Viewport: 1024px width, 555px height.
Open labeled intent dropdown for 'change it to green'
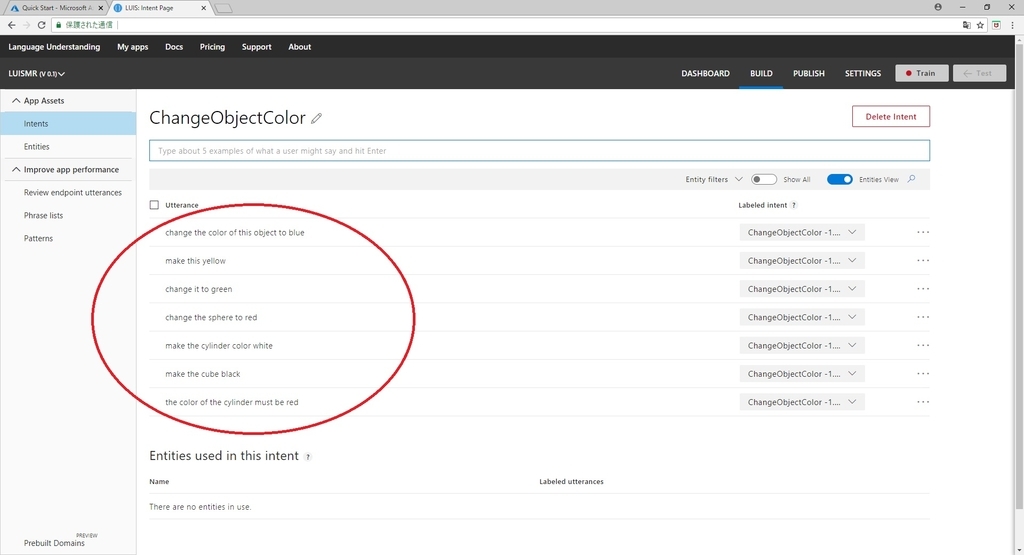802,289
